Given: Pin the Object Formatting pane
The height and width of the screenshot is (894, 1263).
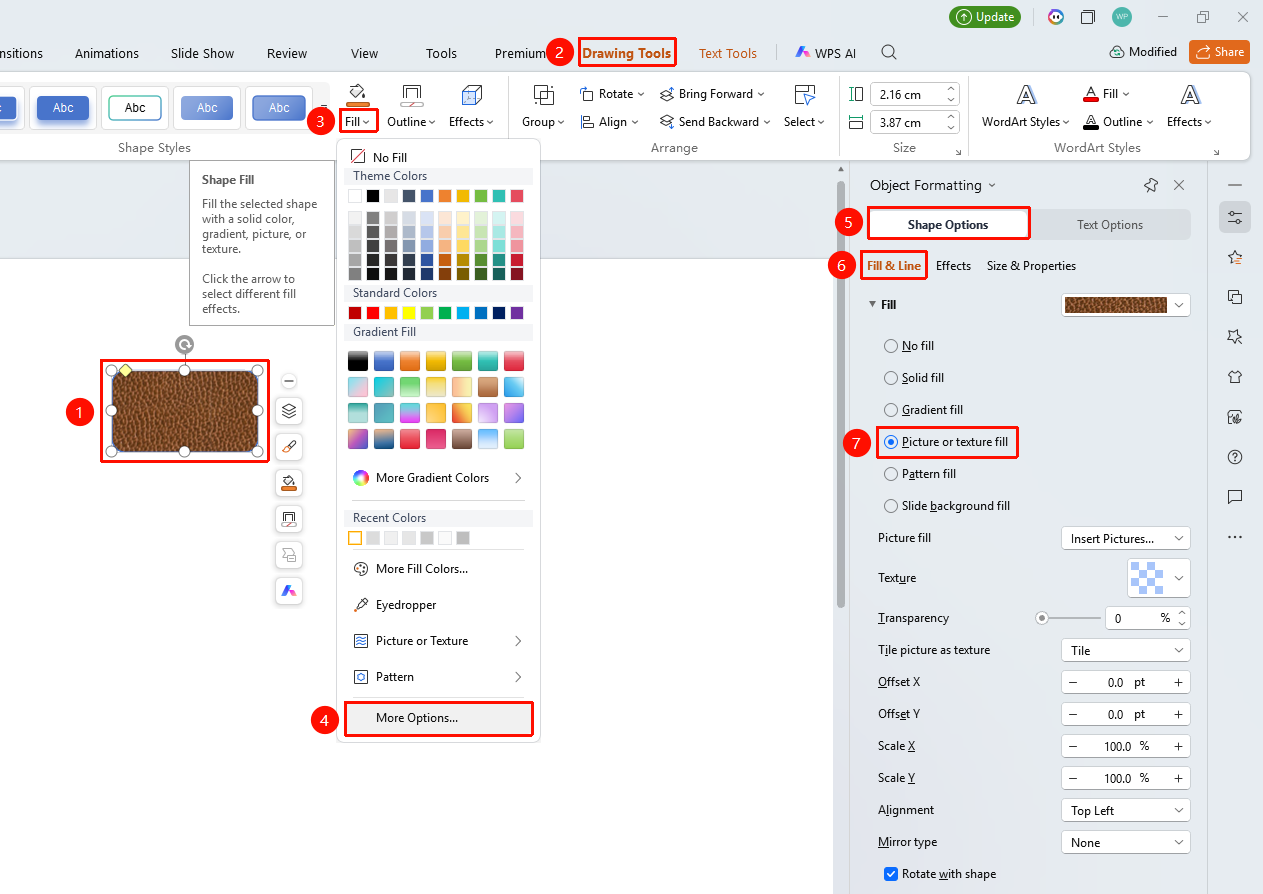Looking at the screenshot, I should (1151, 185).
